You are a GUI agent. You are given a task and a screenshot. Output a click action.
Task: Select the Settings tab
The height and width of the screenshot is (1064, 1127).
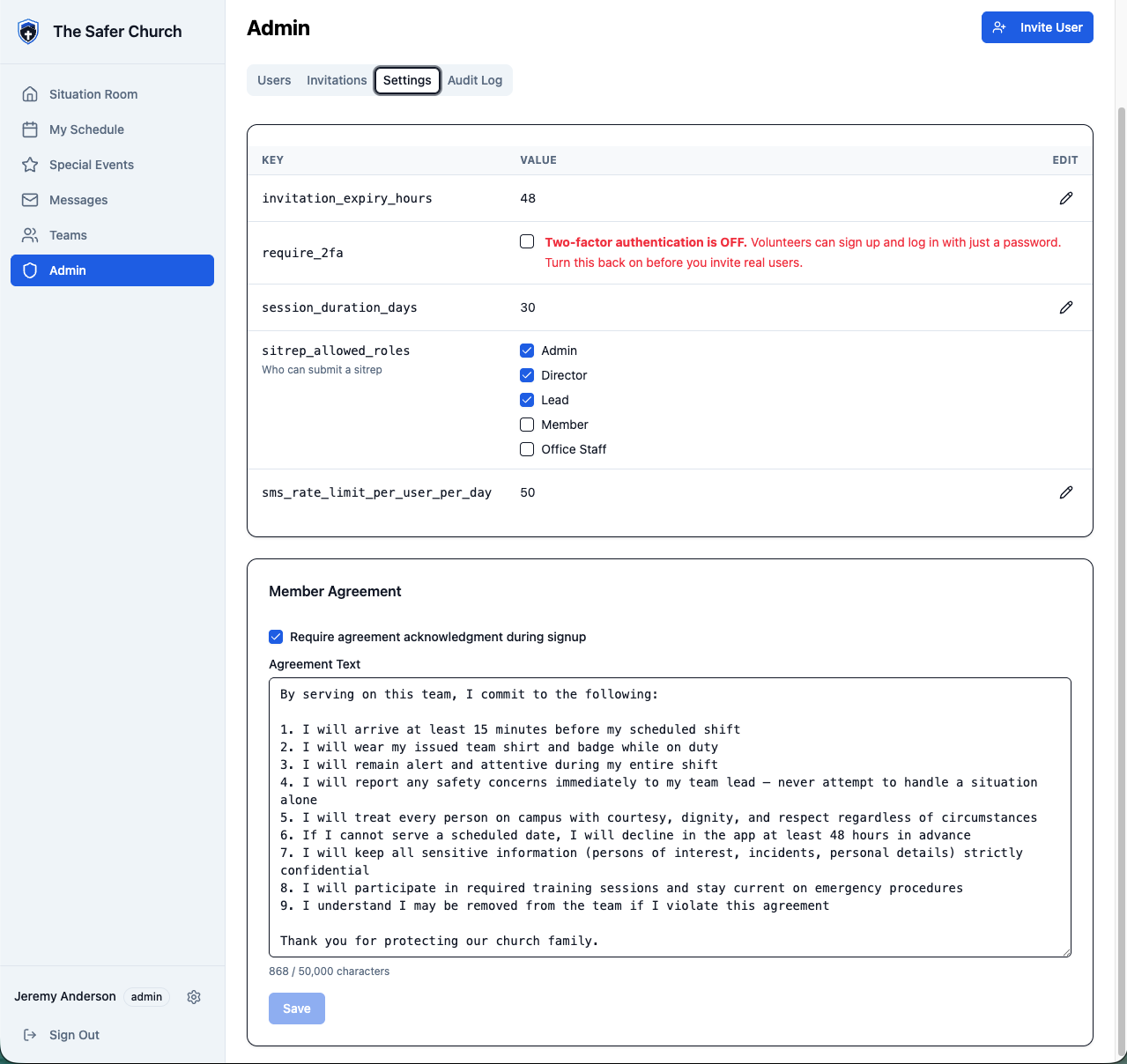click(x=407, y=80)
